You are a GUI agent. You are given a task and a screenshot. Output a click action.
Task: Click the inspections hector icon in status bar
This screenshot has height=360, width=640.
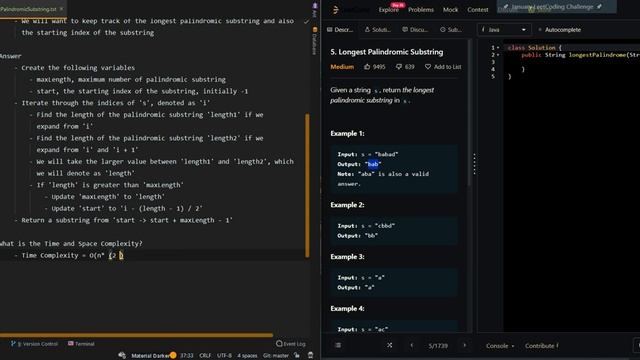pyautogui.click(x=311, y=356)
